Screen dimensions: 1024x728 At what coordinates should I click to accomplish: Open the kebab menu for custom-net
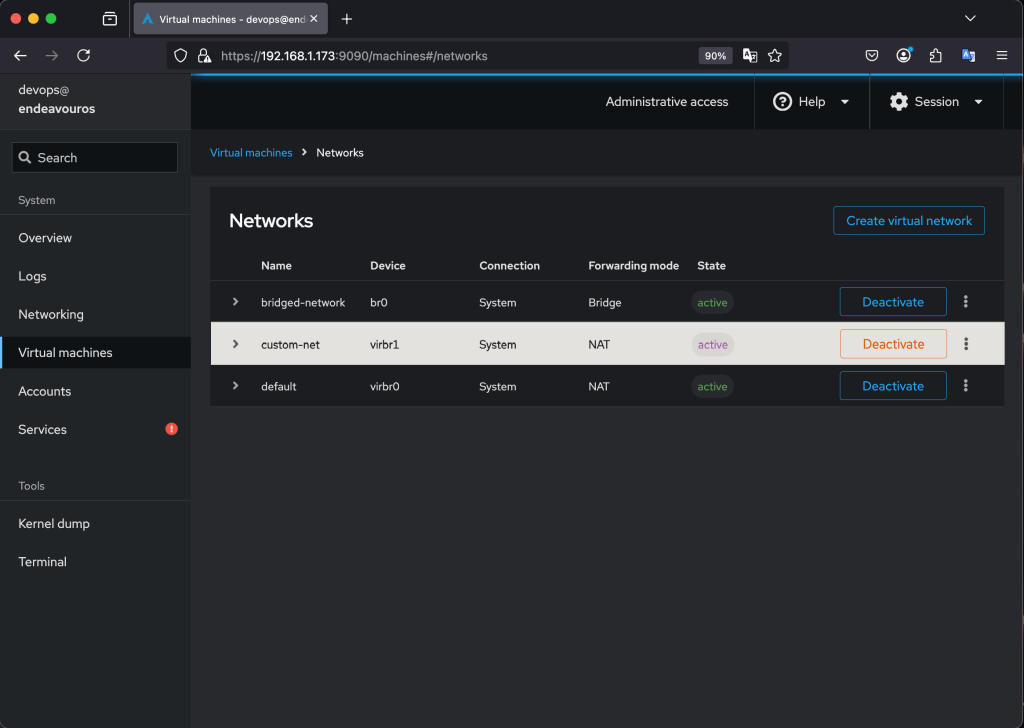(x=966, y=344)
